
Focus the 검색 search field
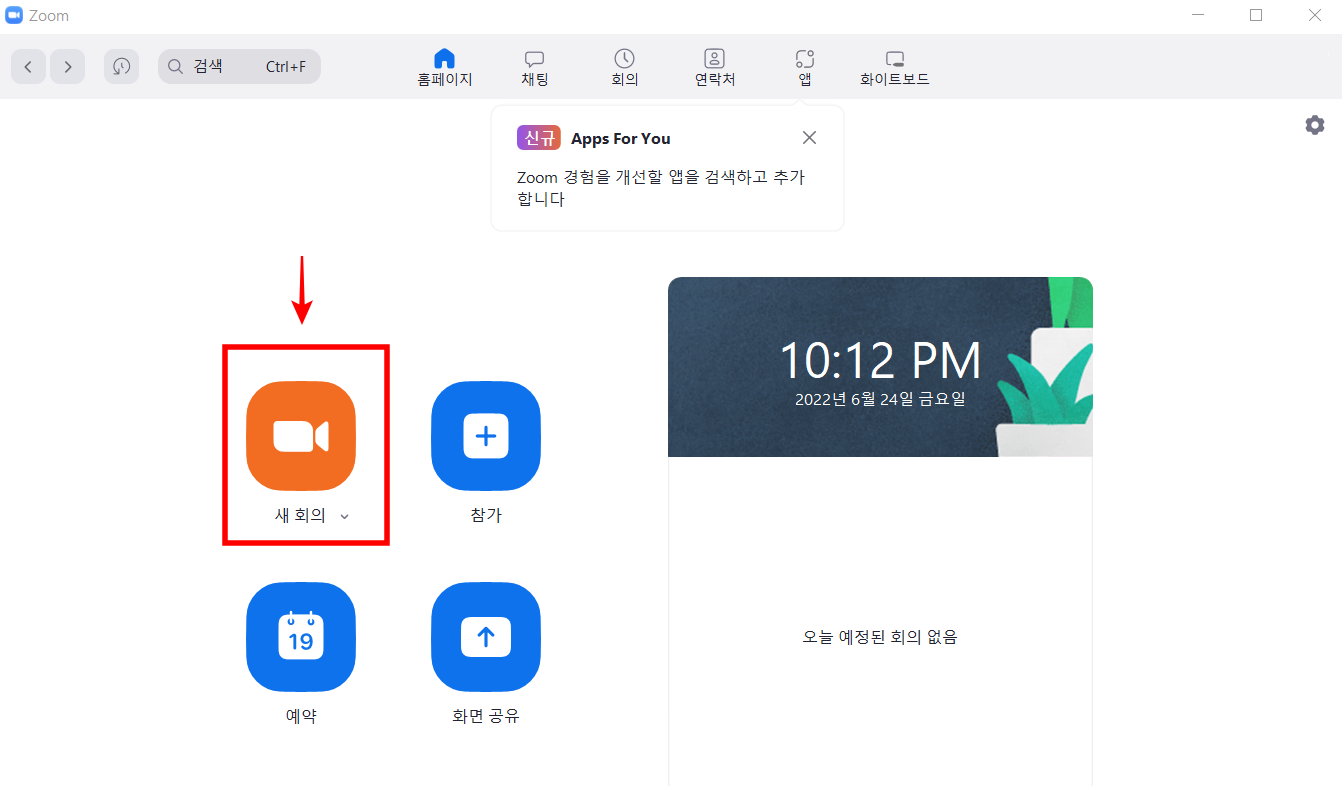239,67
